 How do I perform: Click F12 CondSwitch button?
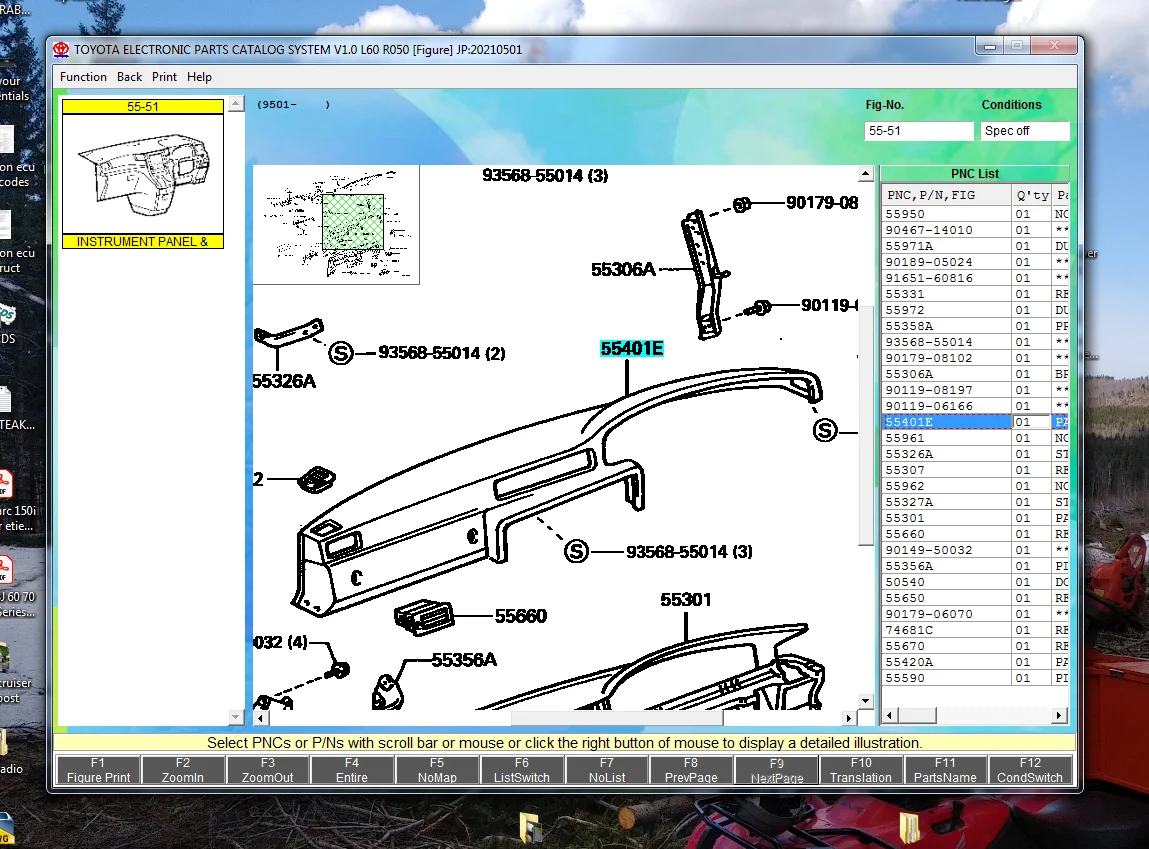coord(1030,770)
